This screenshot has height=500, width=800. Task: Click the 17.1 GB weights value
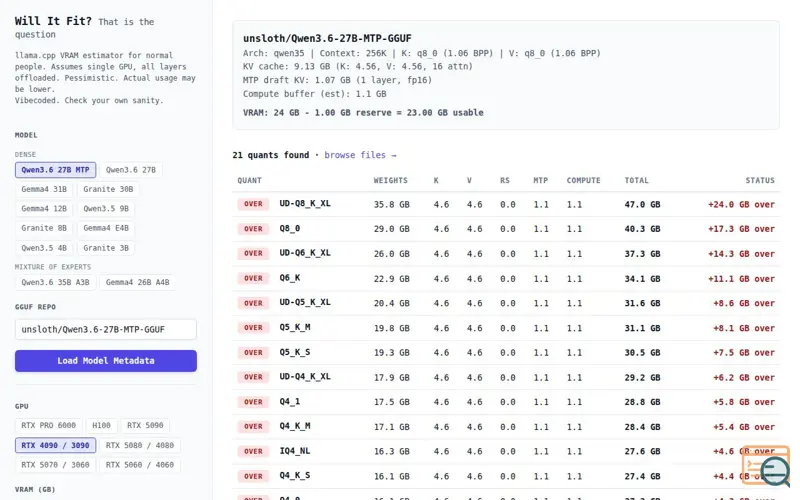click(x=391, y=427)
